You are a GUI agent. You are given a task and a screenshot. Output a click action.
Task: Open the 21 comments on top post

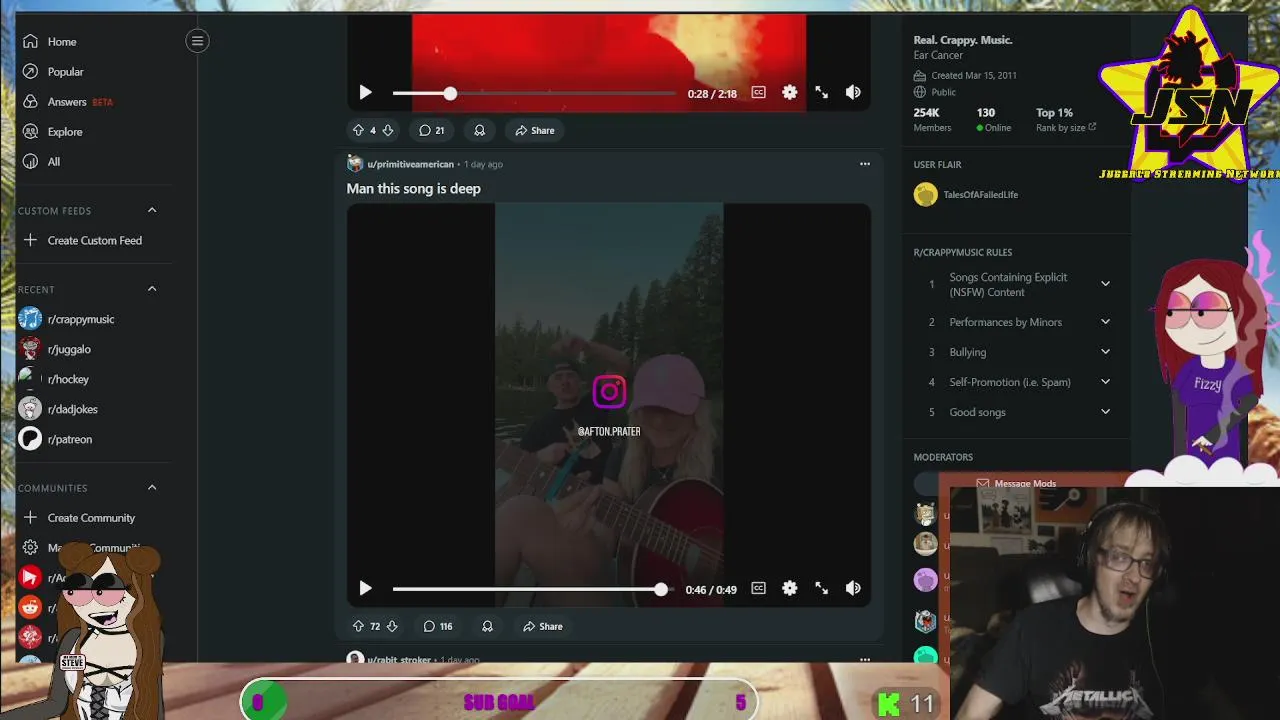[x=431, y=130]
